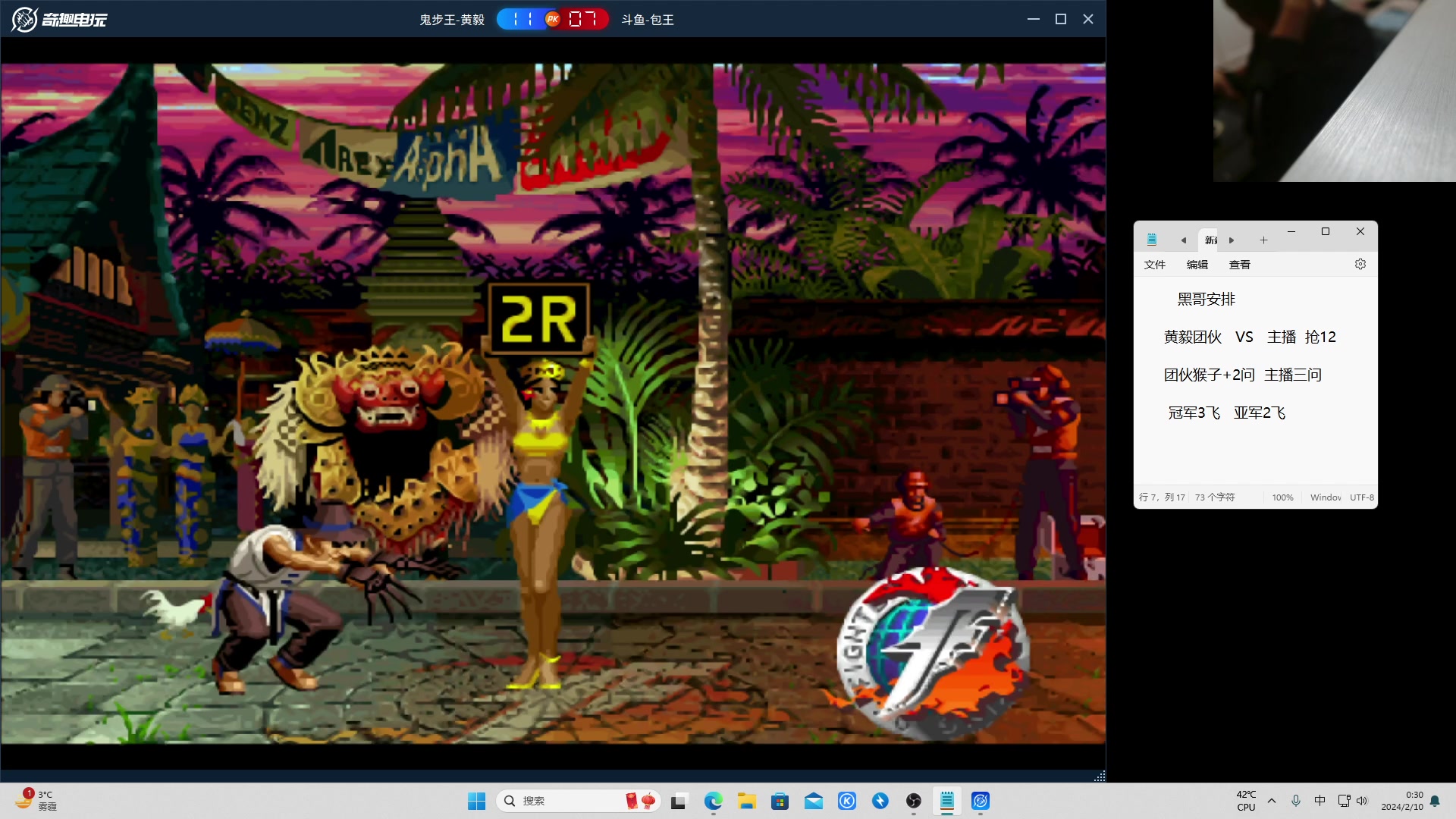Viewport: 1456px width, 819px height.
Task: Minimize the Notepad window
Action: (1291, 231)
